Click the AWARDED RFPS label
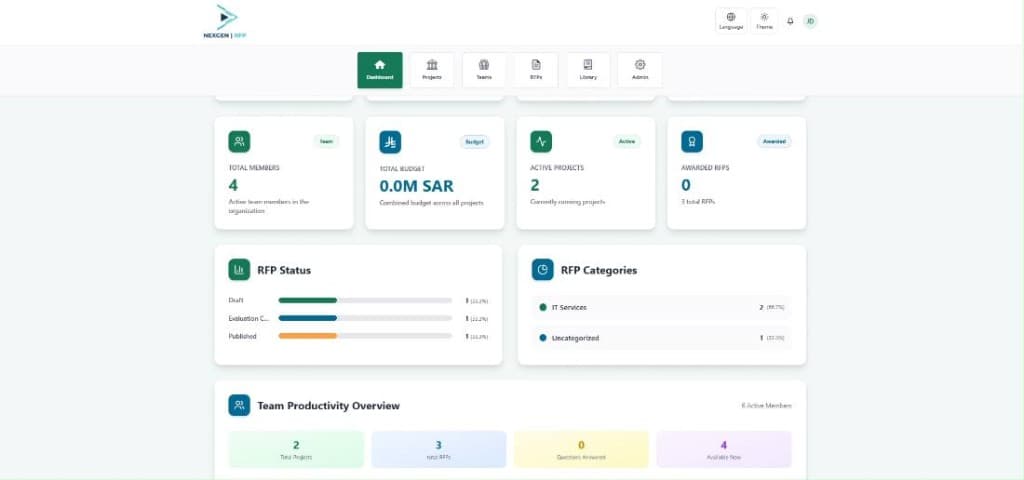This screenshot has width=1024, height=480. click(x=705, y=168)
